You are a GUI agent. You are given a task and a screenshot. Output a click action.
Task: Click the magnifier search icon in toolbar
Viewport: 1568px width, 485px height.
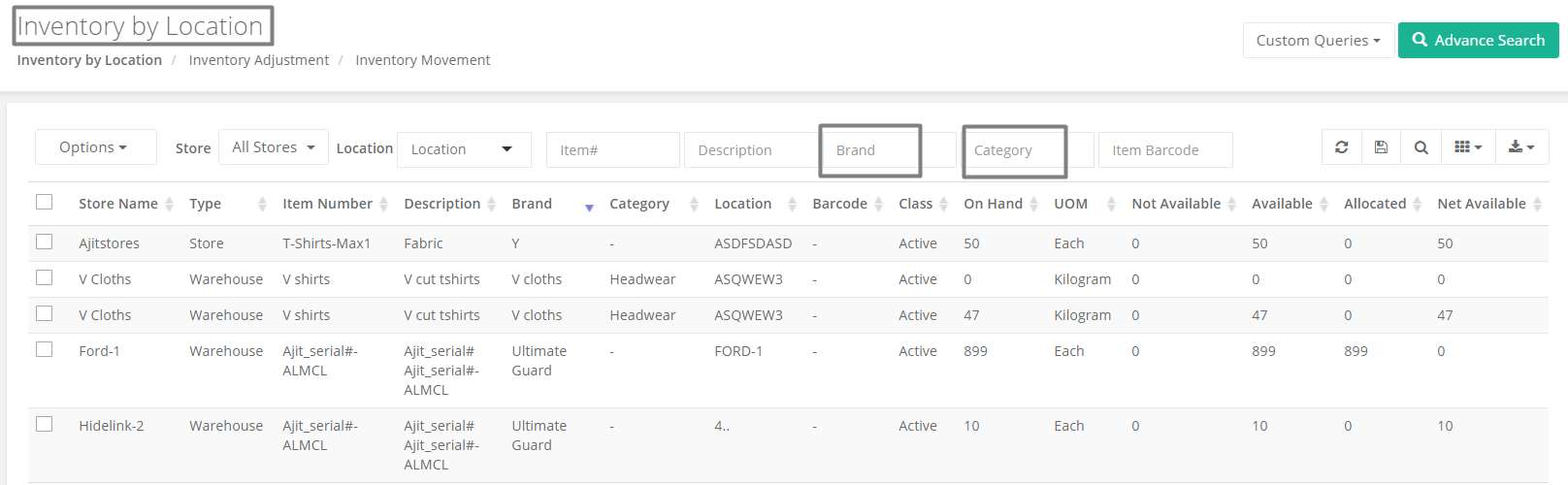1421,147
